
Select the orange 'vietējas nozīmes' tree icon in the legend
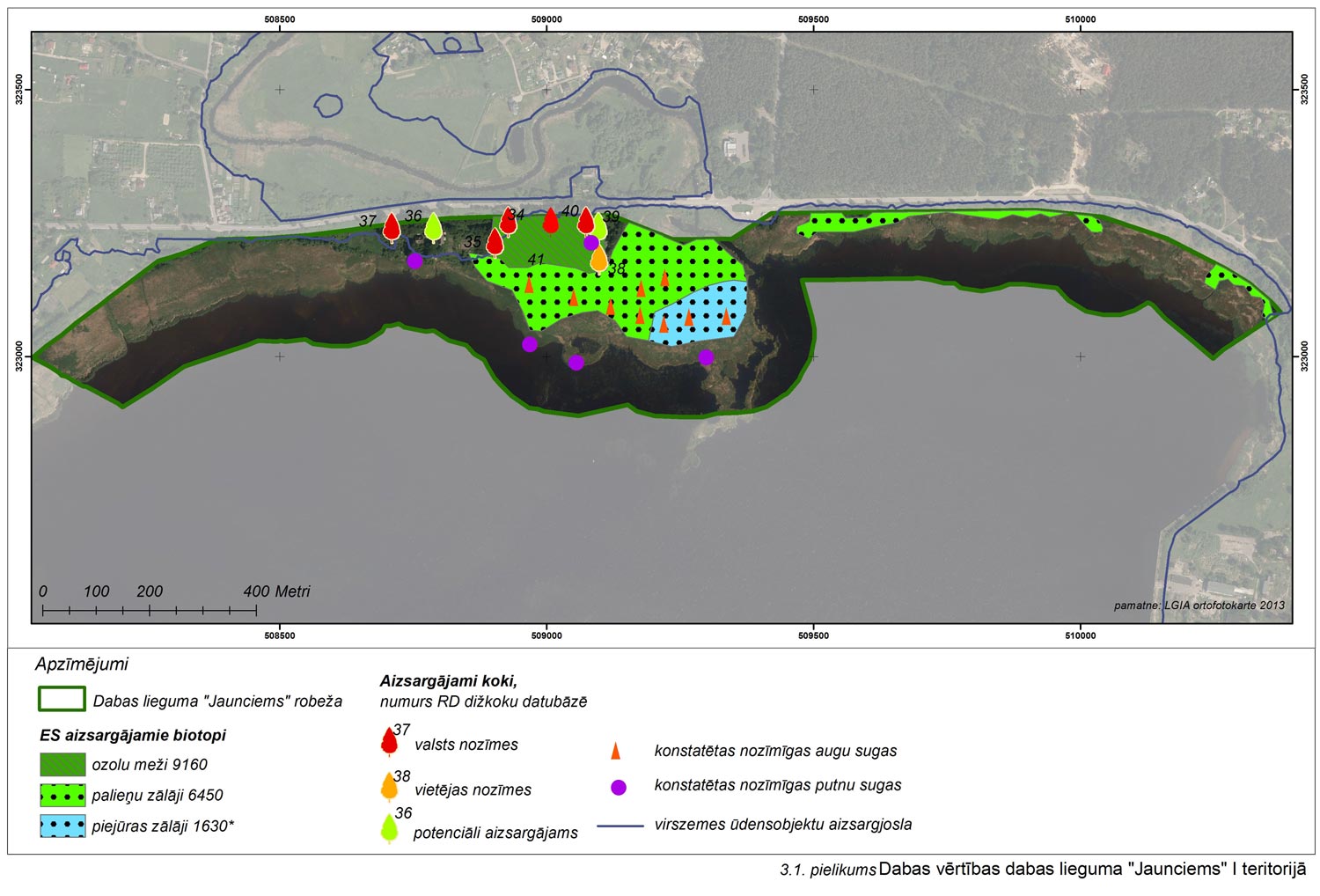coord(389,787)
